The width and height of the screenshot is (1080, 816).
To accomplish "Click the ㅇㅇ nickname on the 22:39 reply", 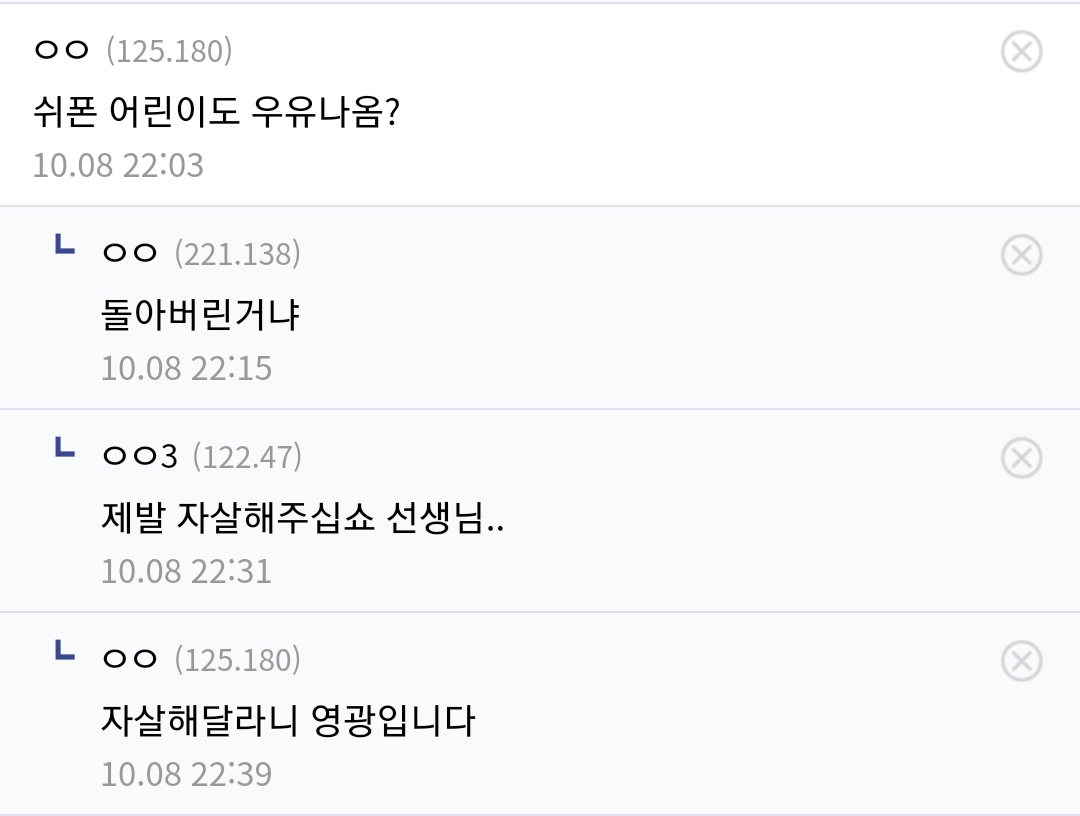I will coord(130,660).
